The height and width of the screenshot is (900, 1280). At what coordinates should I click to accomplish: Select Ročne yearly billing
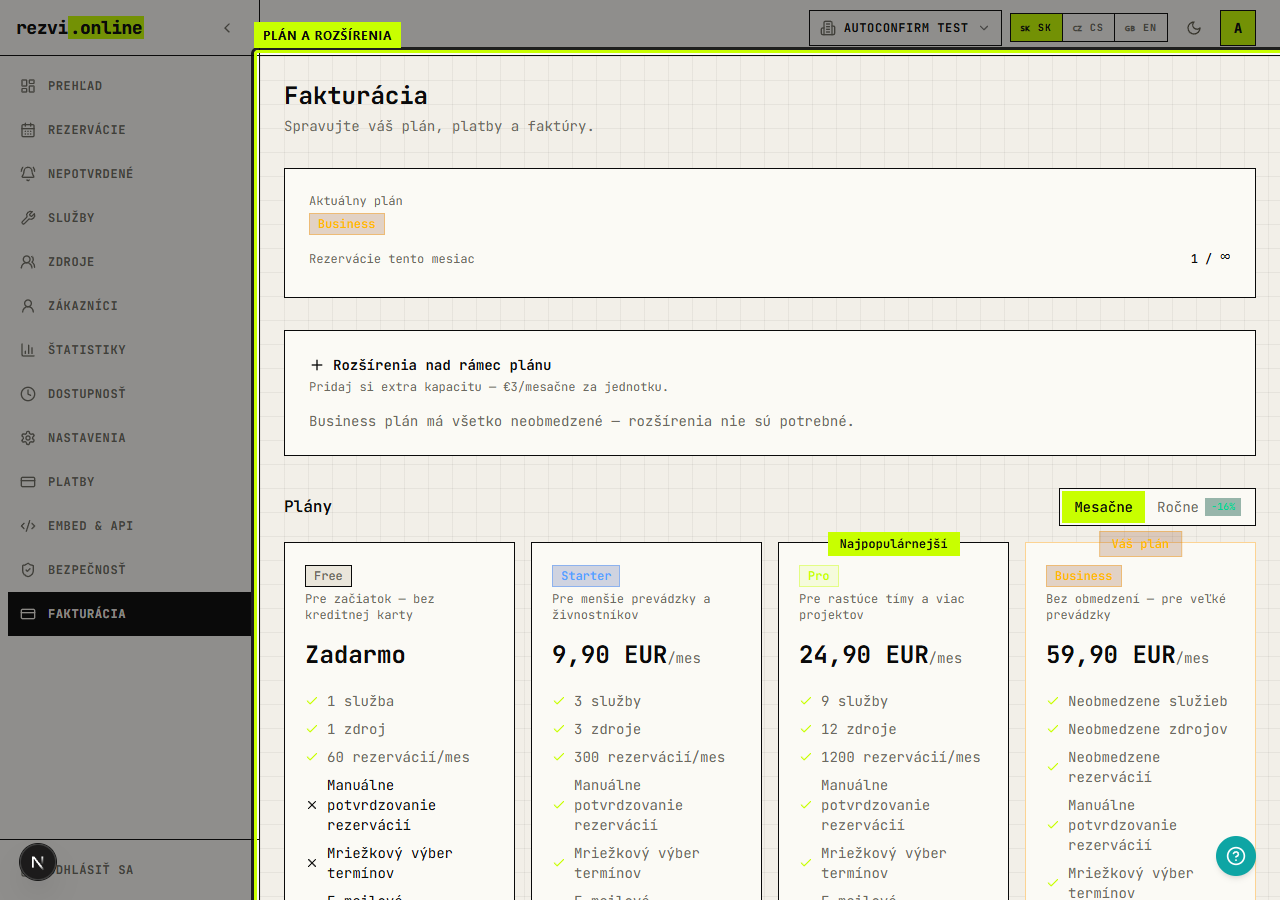click(x=1198, y=507)
